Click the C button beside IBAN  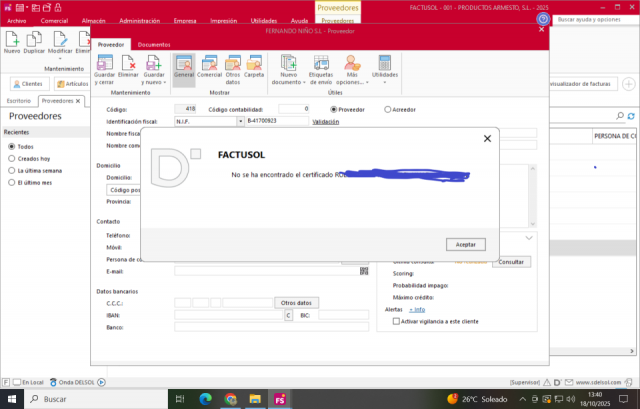coord(288,315)
